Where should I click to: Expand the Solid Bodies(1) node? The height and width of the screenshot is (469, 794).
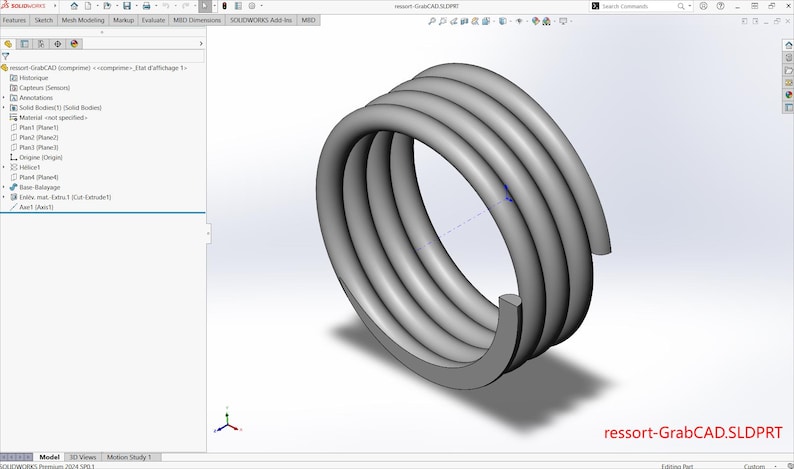tap(4, 107)
